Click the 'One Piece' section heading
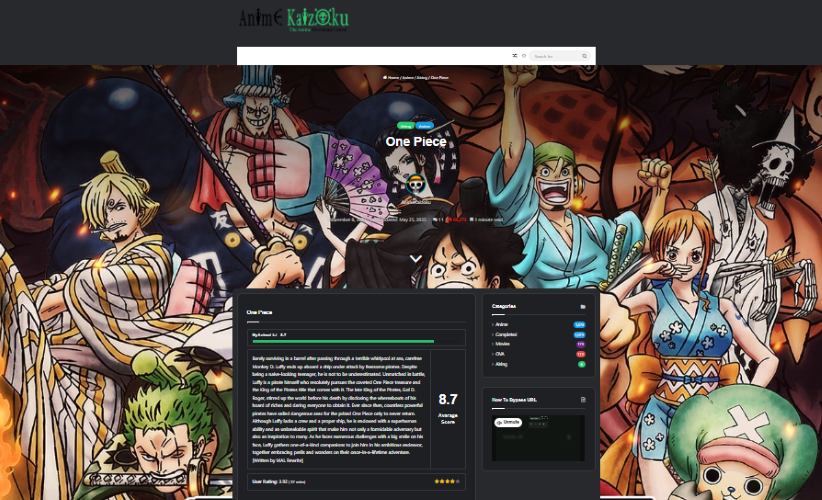Viewport: 822px width, 500px height. click(259, 312)
